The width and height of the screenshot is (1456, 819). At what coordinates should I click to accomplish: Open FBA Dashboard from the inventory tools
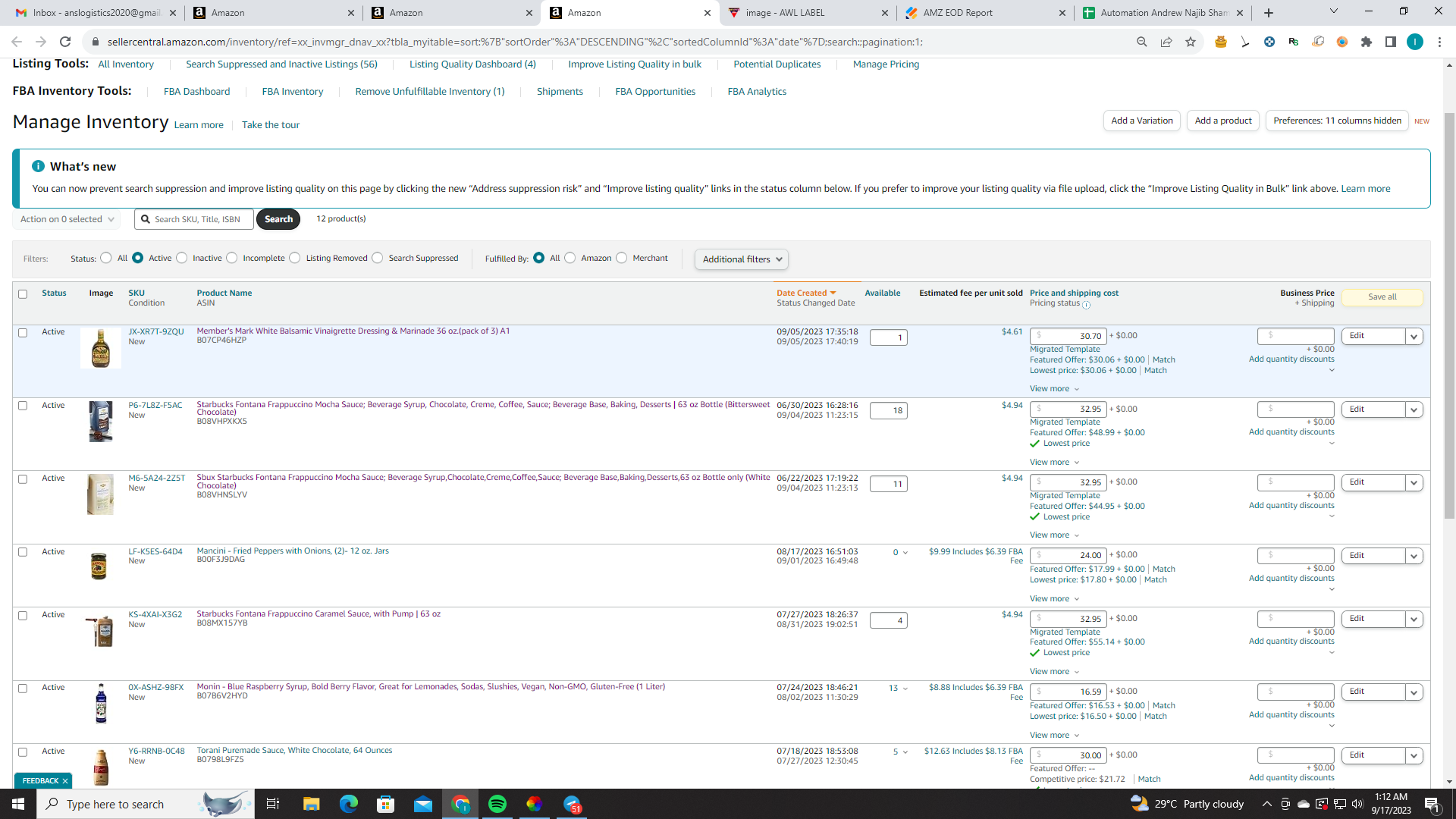coord(196,92)
